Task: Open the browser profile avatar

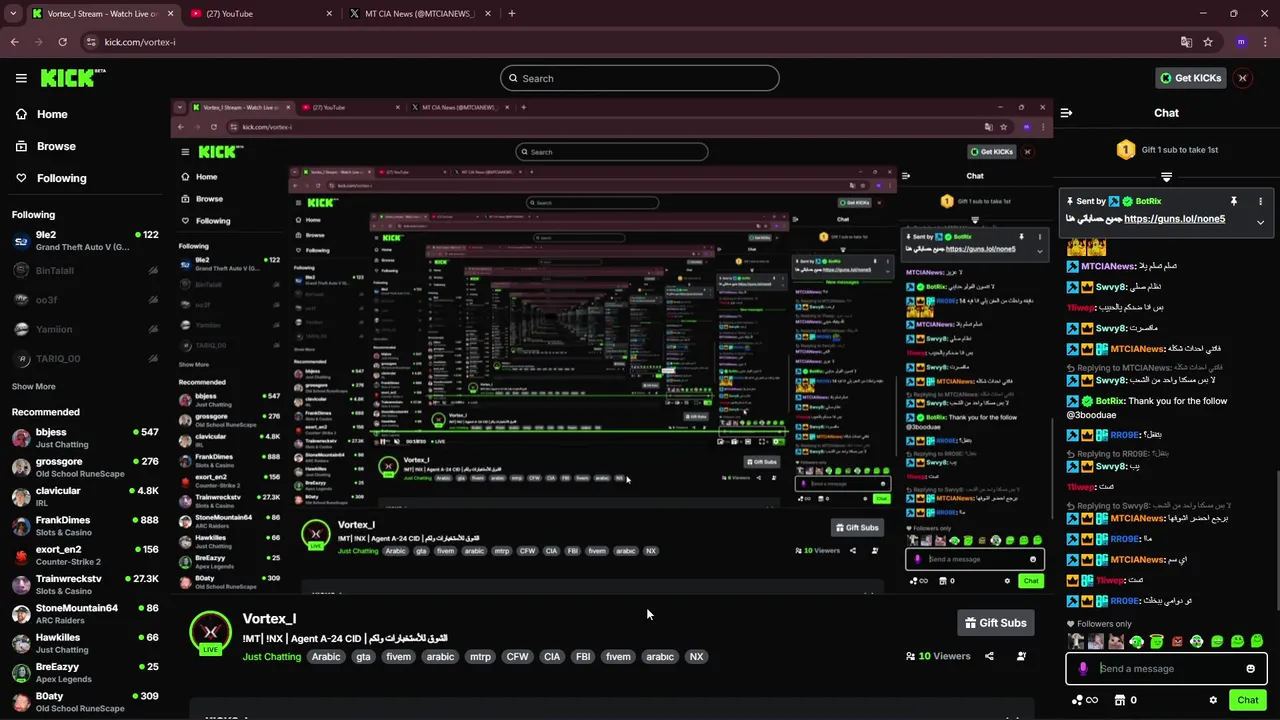Action: point(1241,42)
